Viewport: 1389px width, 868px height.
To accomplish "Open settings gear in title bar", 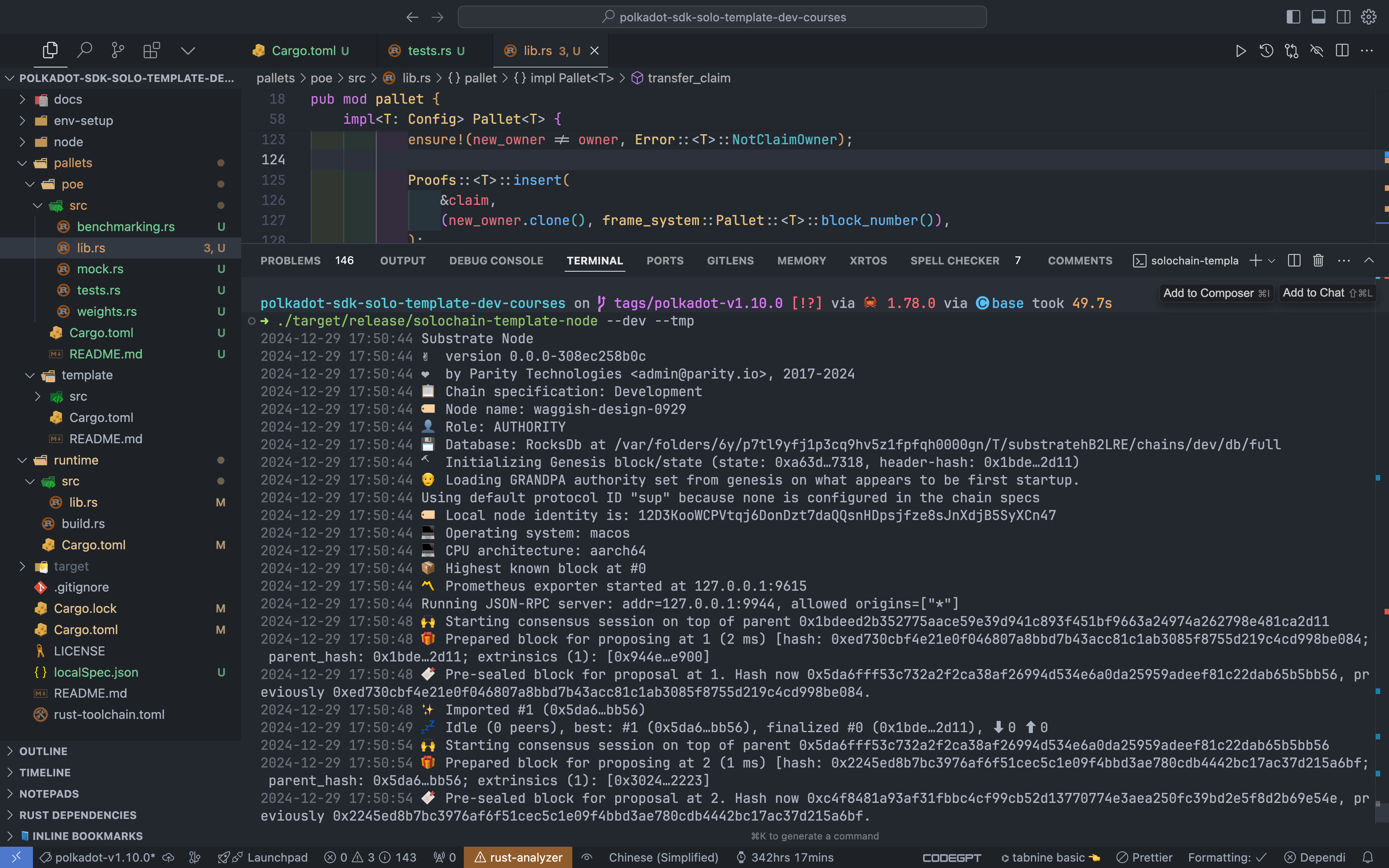I will click(1369, 17).
